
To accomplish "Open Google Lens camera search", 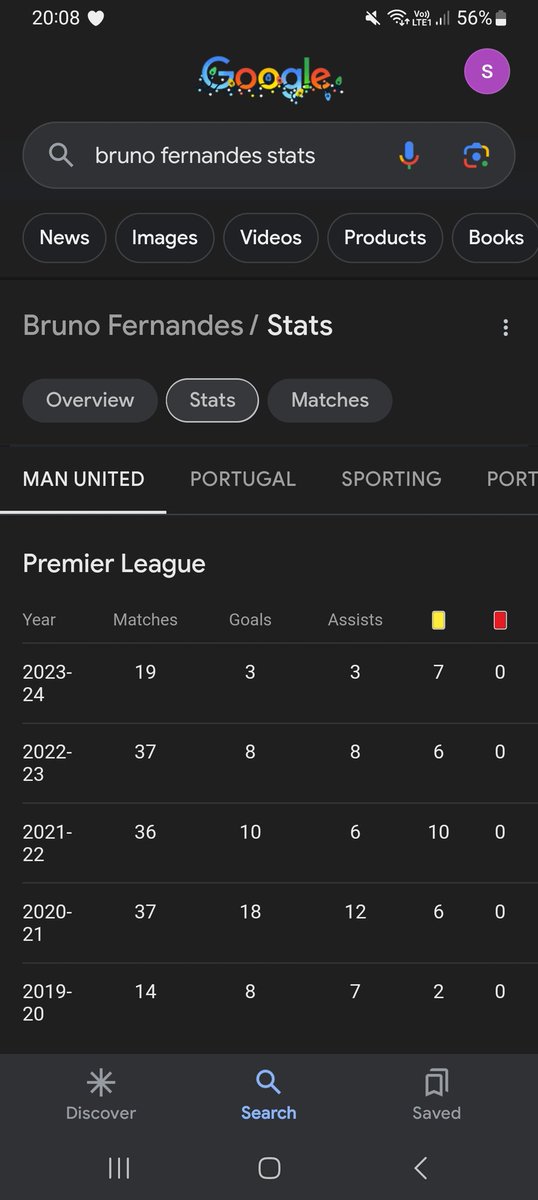I will (x=476, y=155).
